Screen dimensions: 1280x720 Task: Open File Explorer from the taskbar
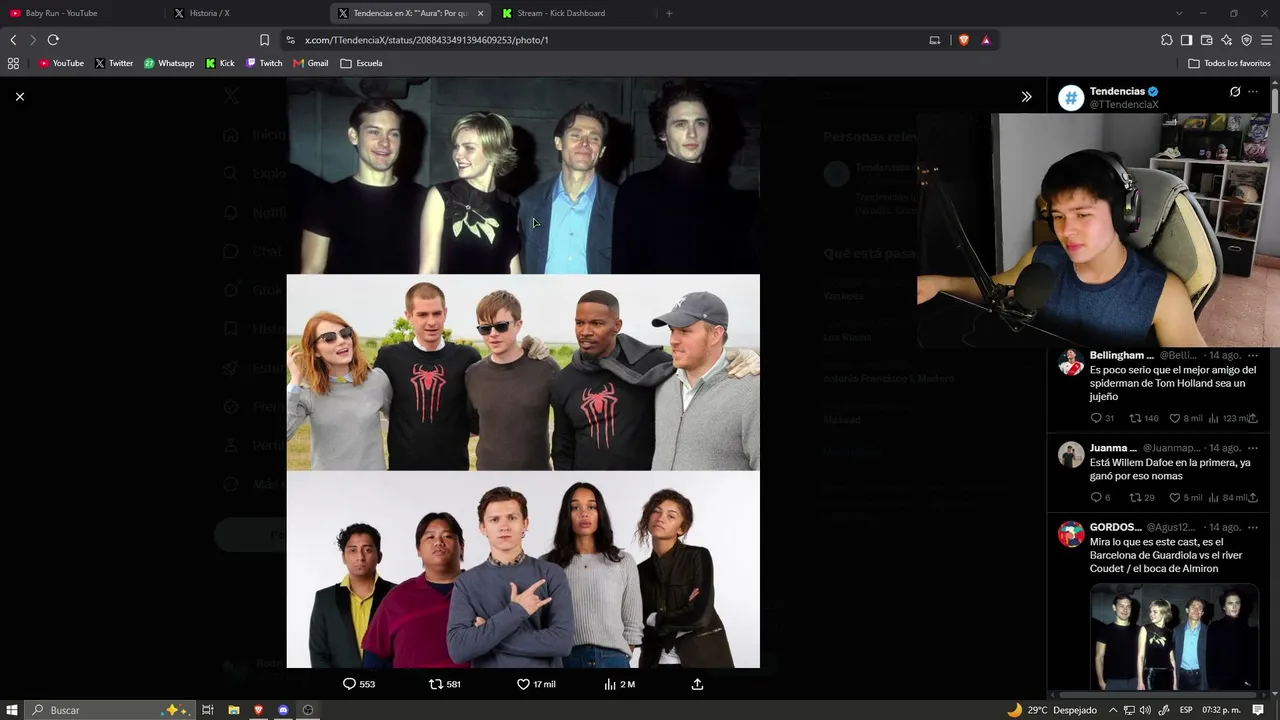[233, 710]
